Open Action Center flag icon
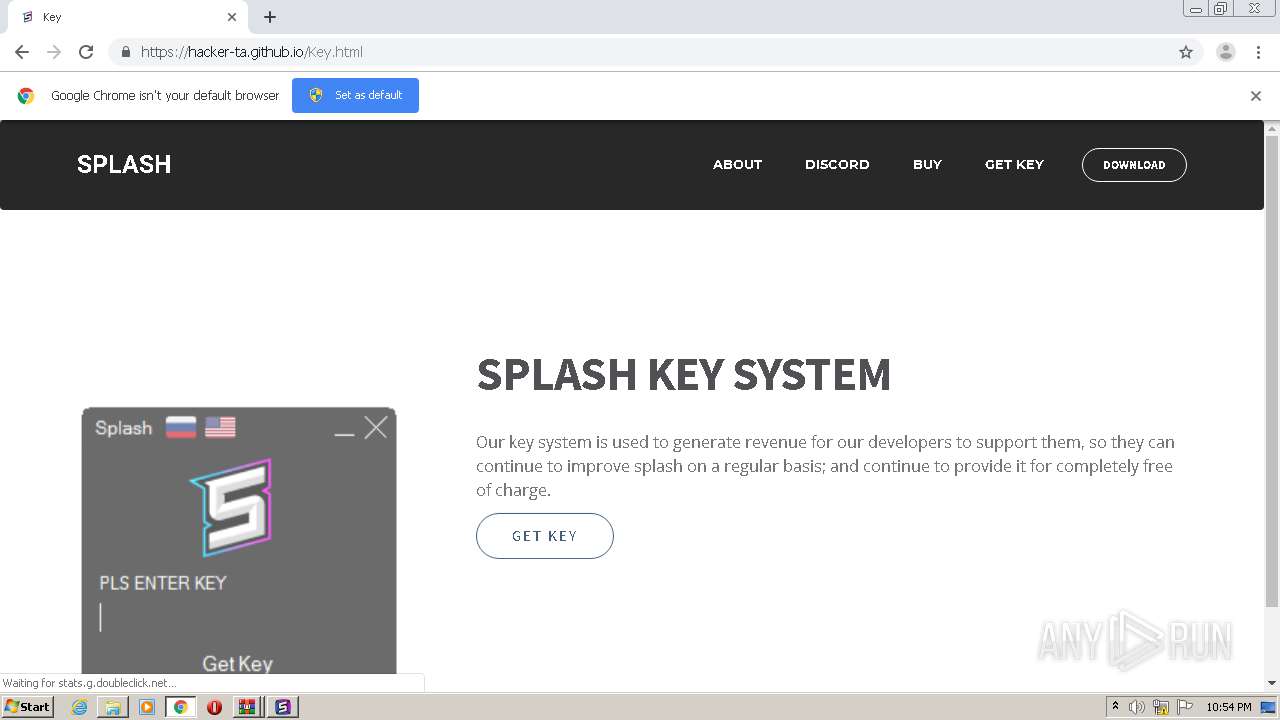1280x720 pixels. pos(1184,707)
